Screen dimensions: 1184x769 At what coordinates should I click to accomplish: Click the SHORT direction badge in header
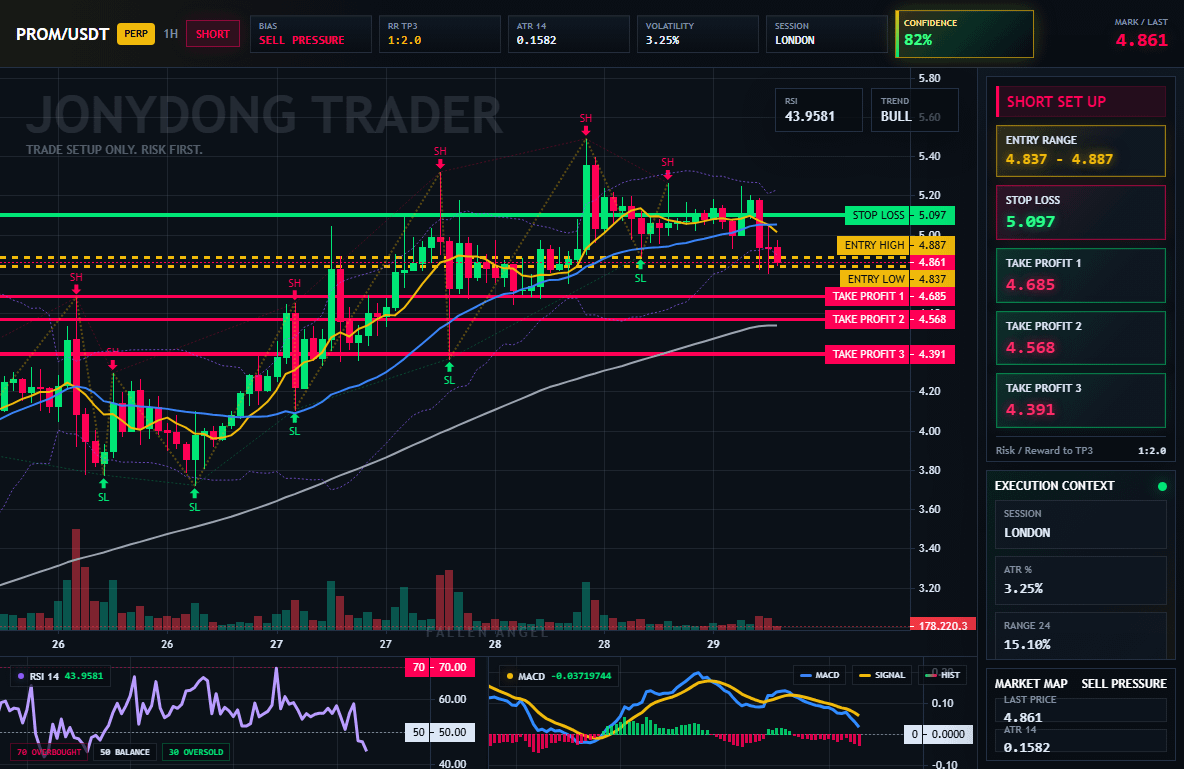click(x=213, y=34)
